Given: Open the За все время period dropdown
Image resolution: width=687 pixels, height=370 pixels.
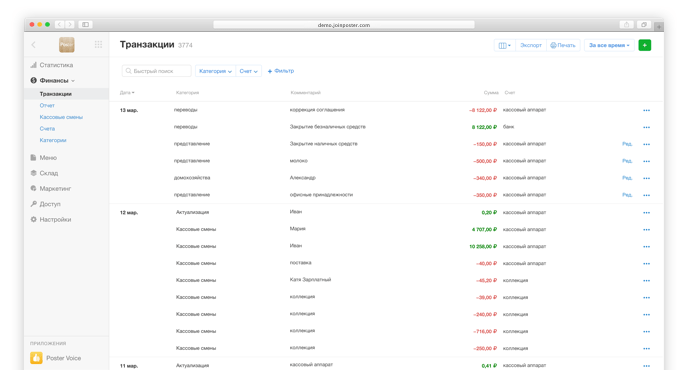Looking at the screenshot, I should [x=609, y=45].
